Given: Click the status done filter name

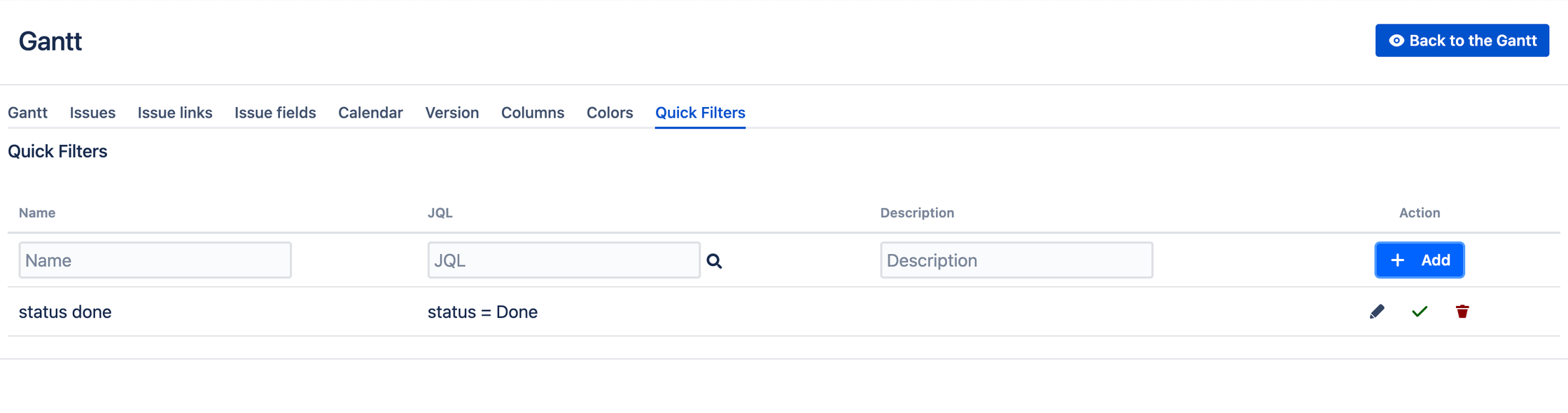Looking at the screenshot, I should click(65, 312).
